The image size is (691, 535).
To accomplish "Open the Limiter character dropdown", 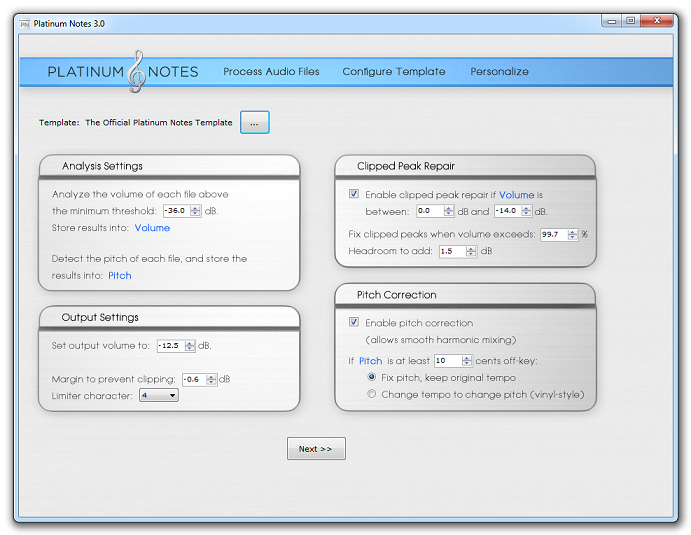I will point(159,395).
